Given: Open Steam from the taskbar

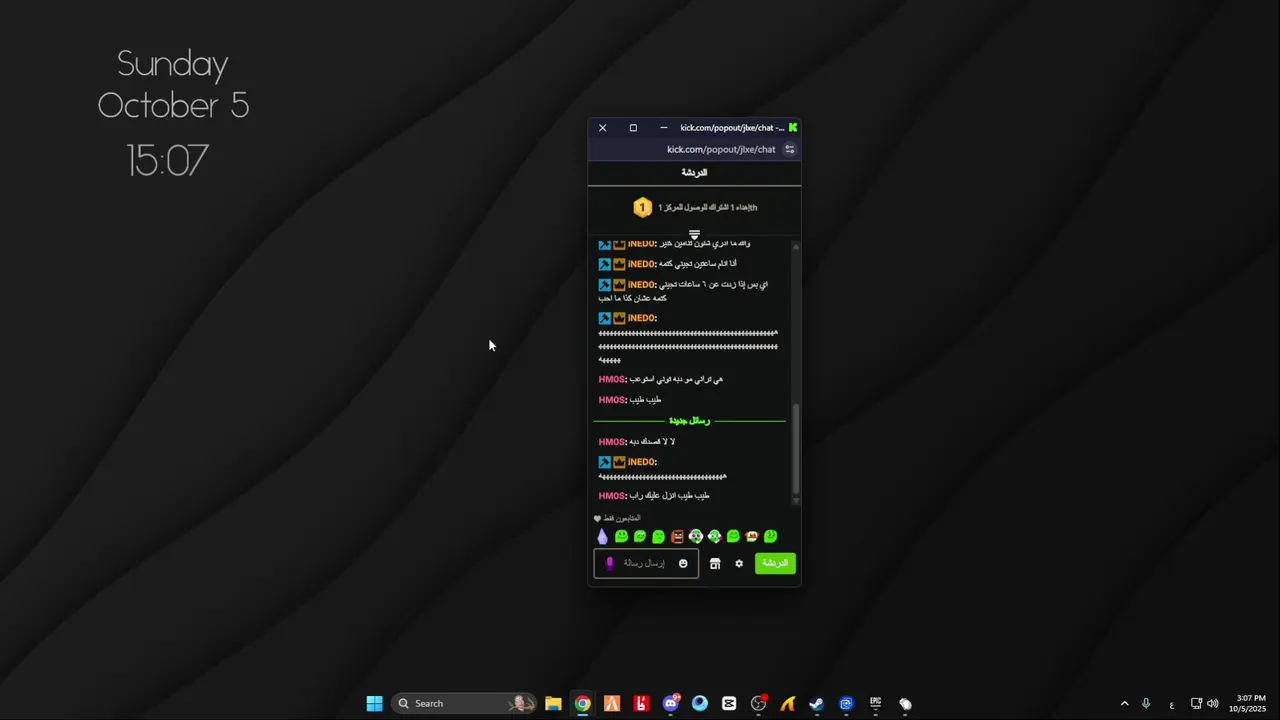Looking at the screenshot, I should click(817, 703).
